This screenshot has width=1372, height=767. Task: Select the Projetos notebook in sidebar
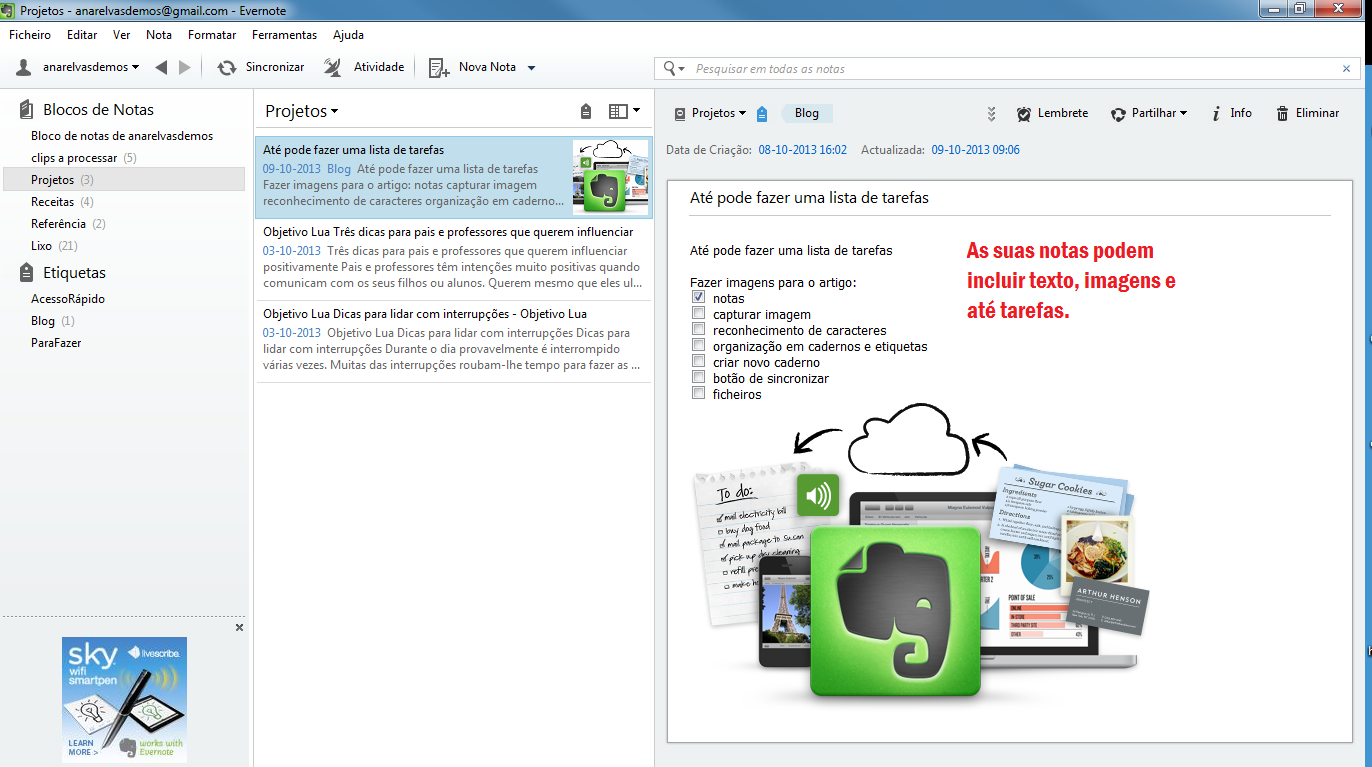point(124,180)
